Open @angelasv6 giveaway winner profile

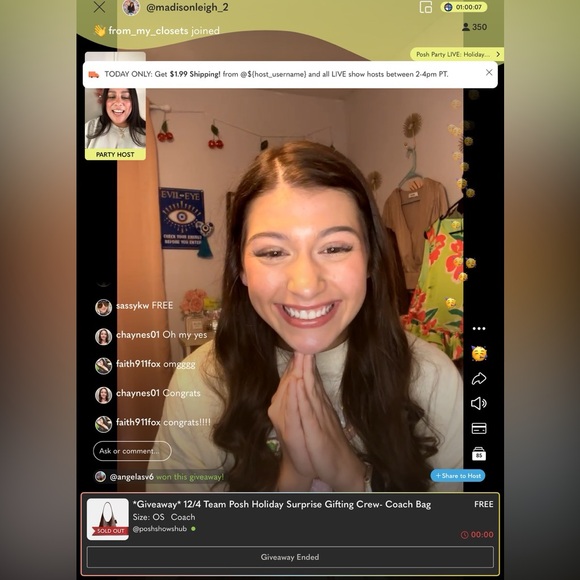(131, 477)
